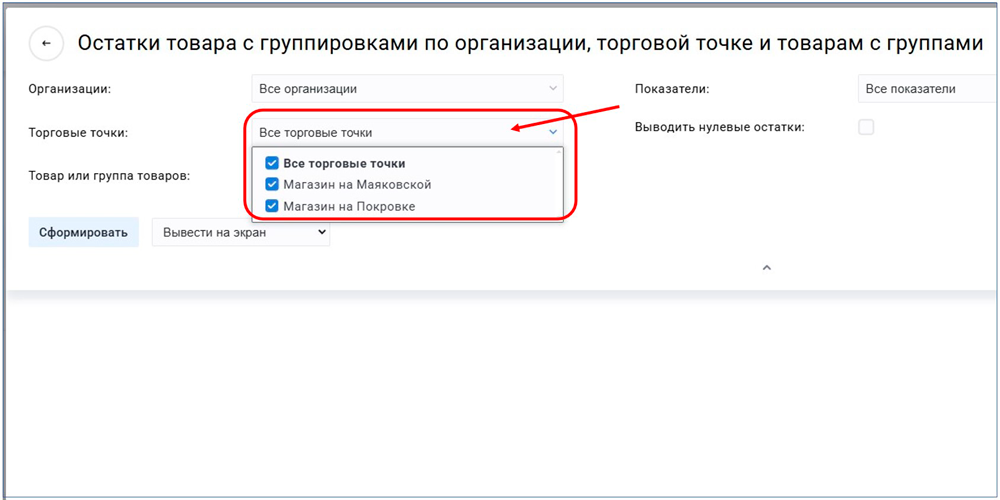The height and width of the screenshot is (500, 1000).
Task: Open the Вывести на экран output selector
Action: point(240,232)
